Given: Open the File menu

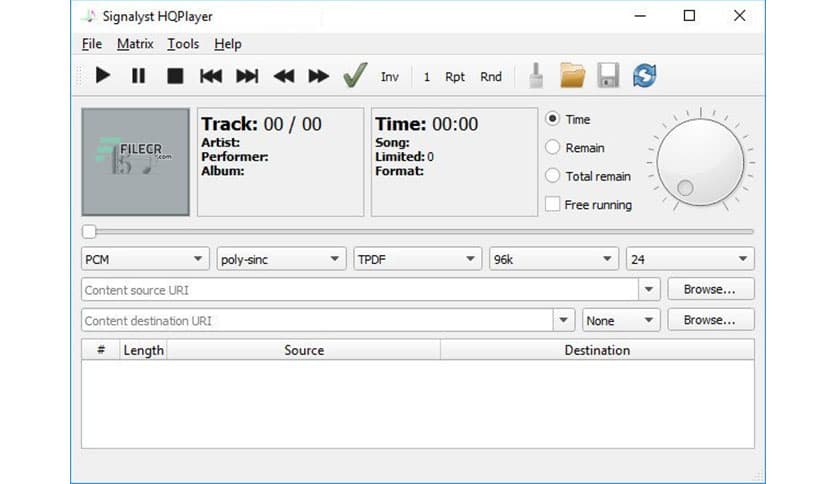Looking at the screenshot, I should (x=92, y=44).
